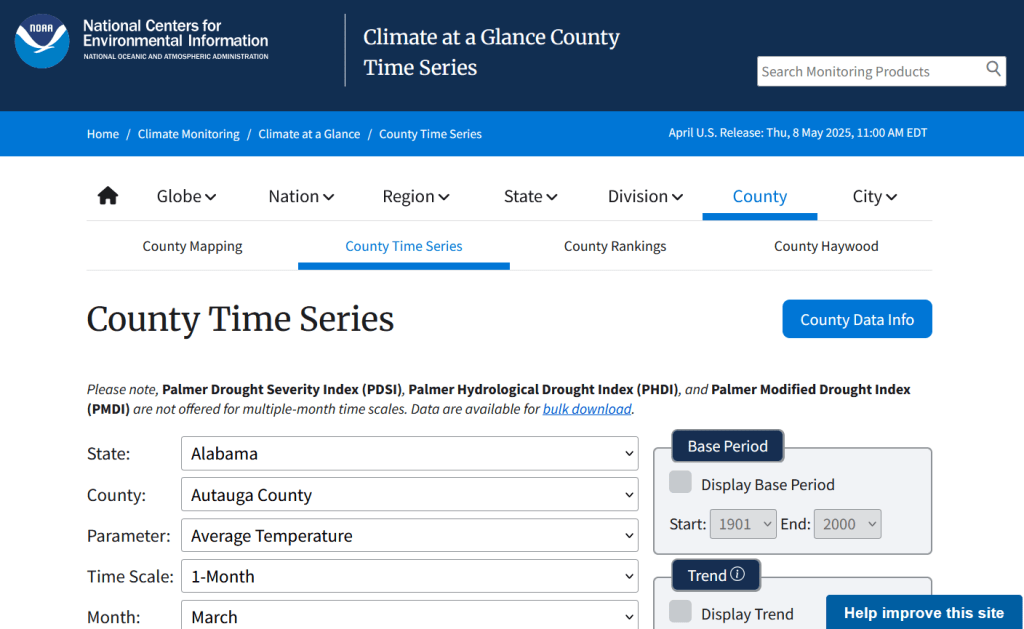Screen dimensions: 1024x629
Task: Click the Climate Monitoring breadcrumb link
Action: [189, 134]
